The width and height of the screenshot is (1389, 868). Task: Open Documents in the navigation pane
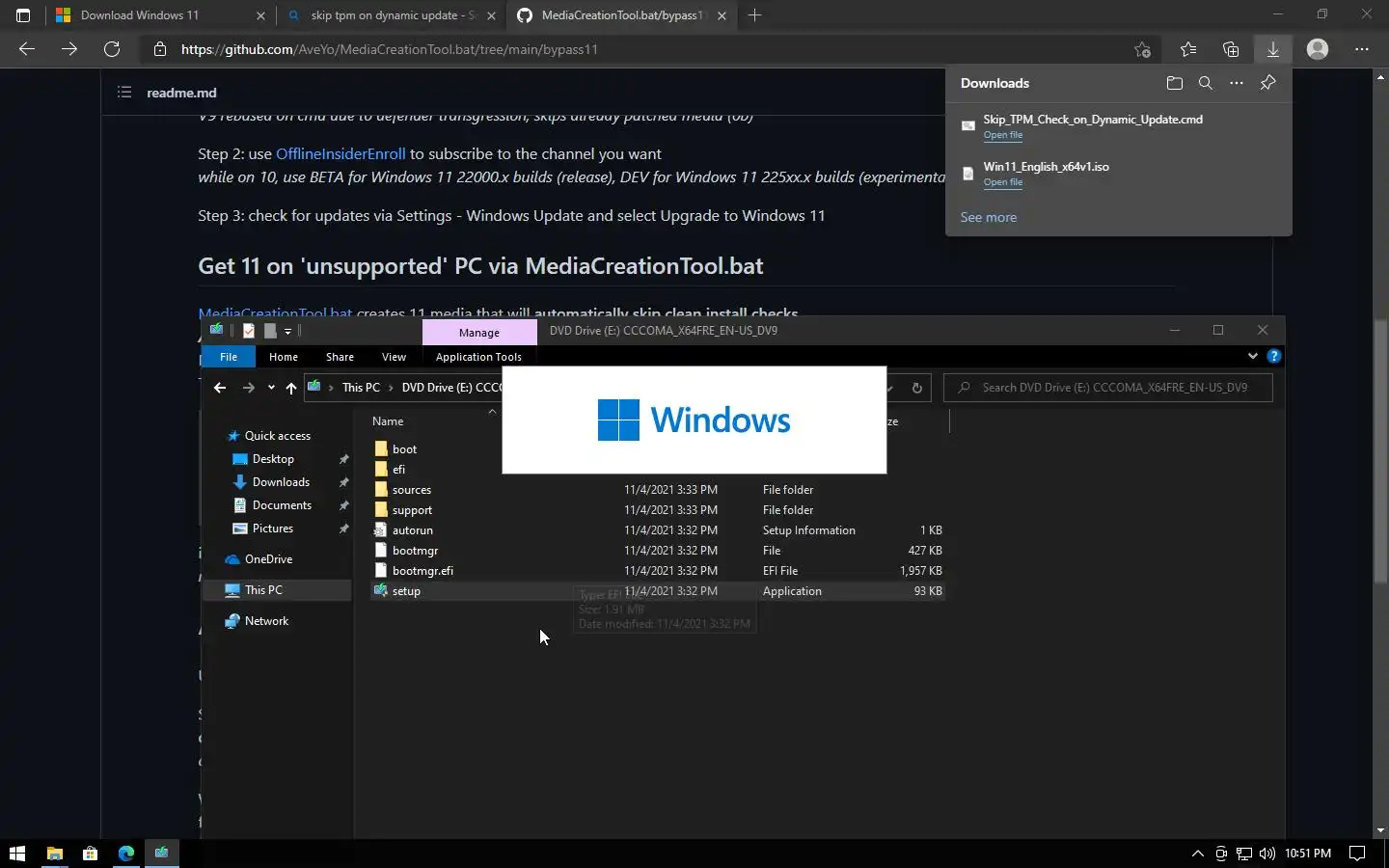pos(282,505)
